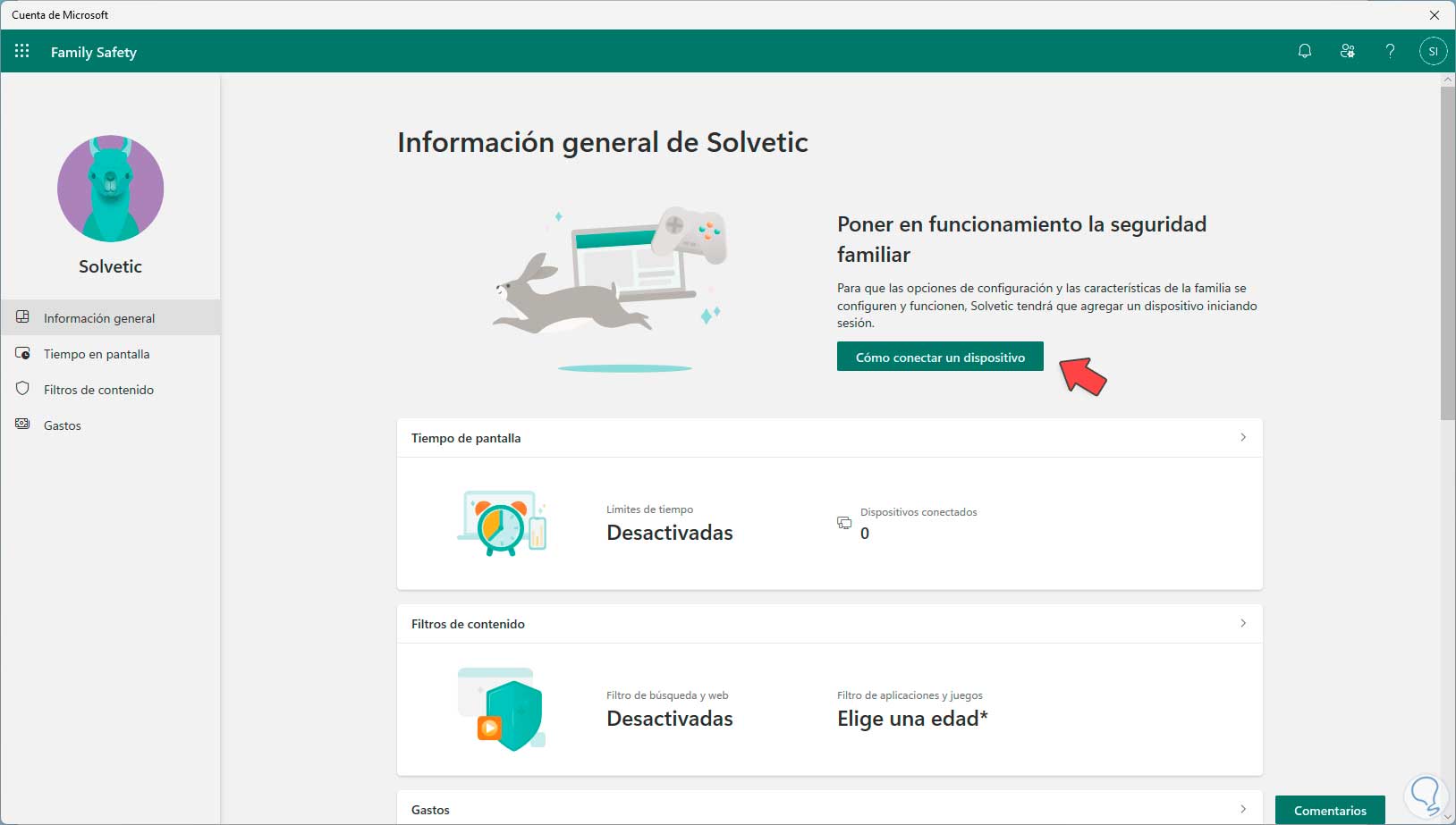Open the Microsoft app launcher grid
The image size is (1456, 825).
click(x=22, y=51)
